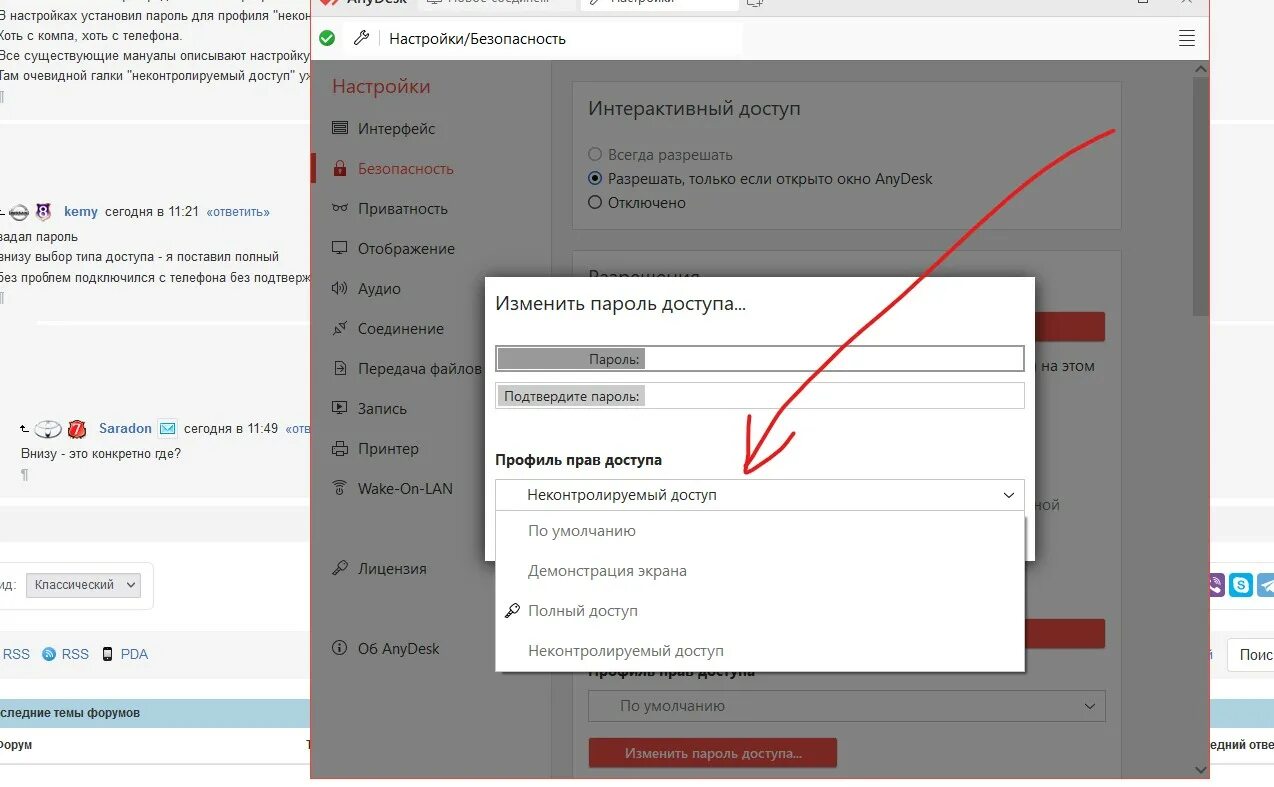The height and width of the screenshot is (787, 1274).
Task: Click the green checkmark connection status icon
Action: [327, 39]
